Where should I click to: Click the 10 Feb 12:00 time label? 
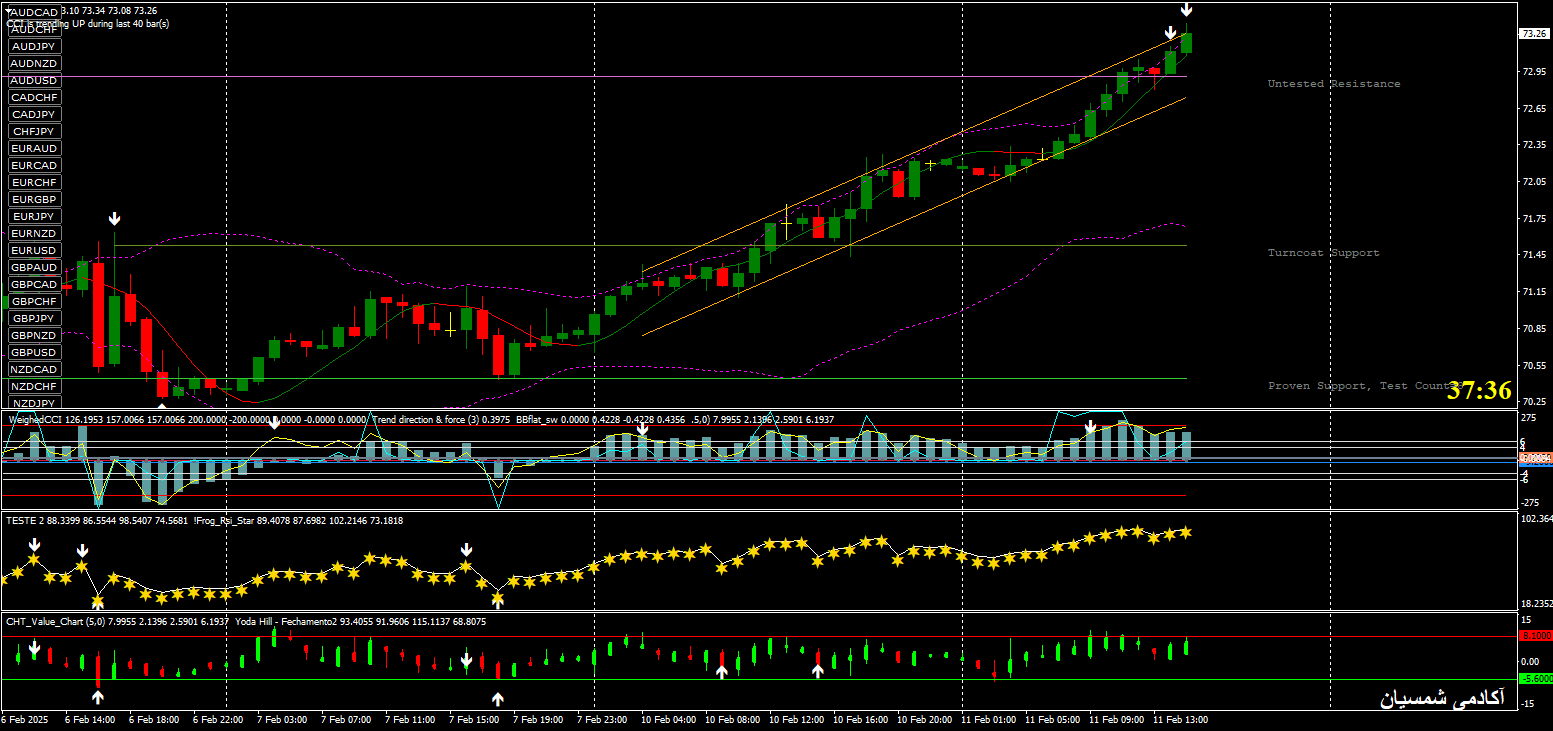coord(797,719)
